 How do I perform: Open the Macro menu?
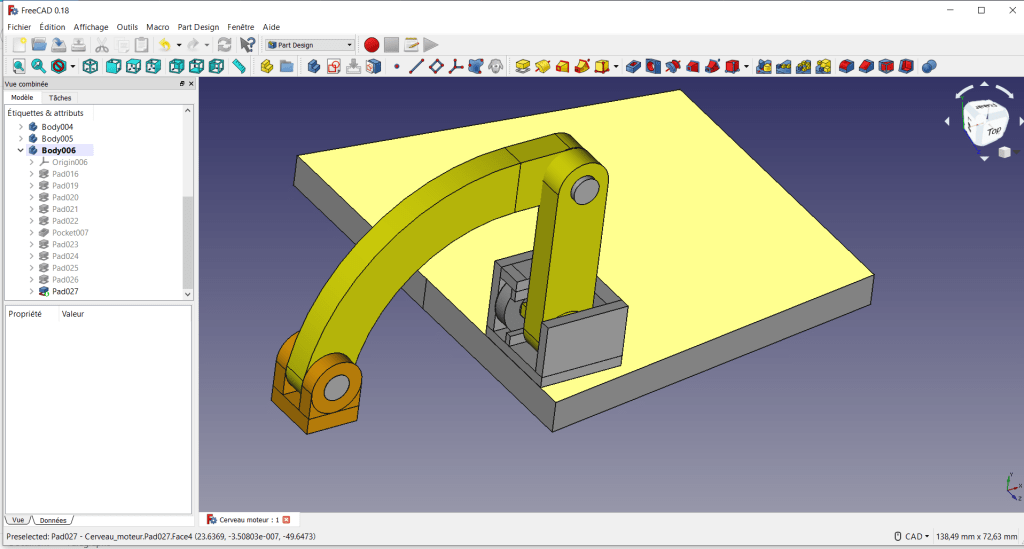coord(157,27)
